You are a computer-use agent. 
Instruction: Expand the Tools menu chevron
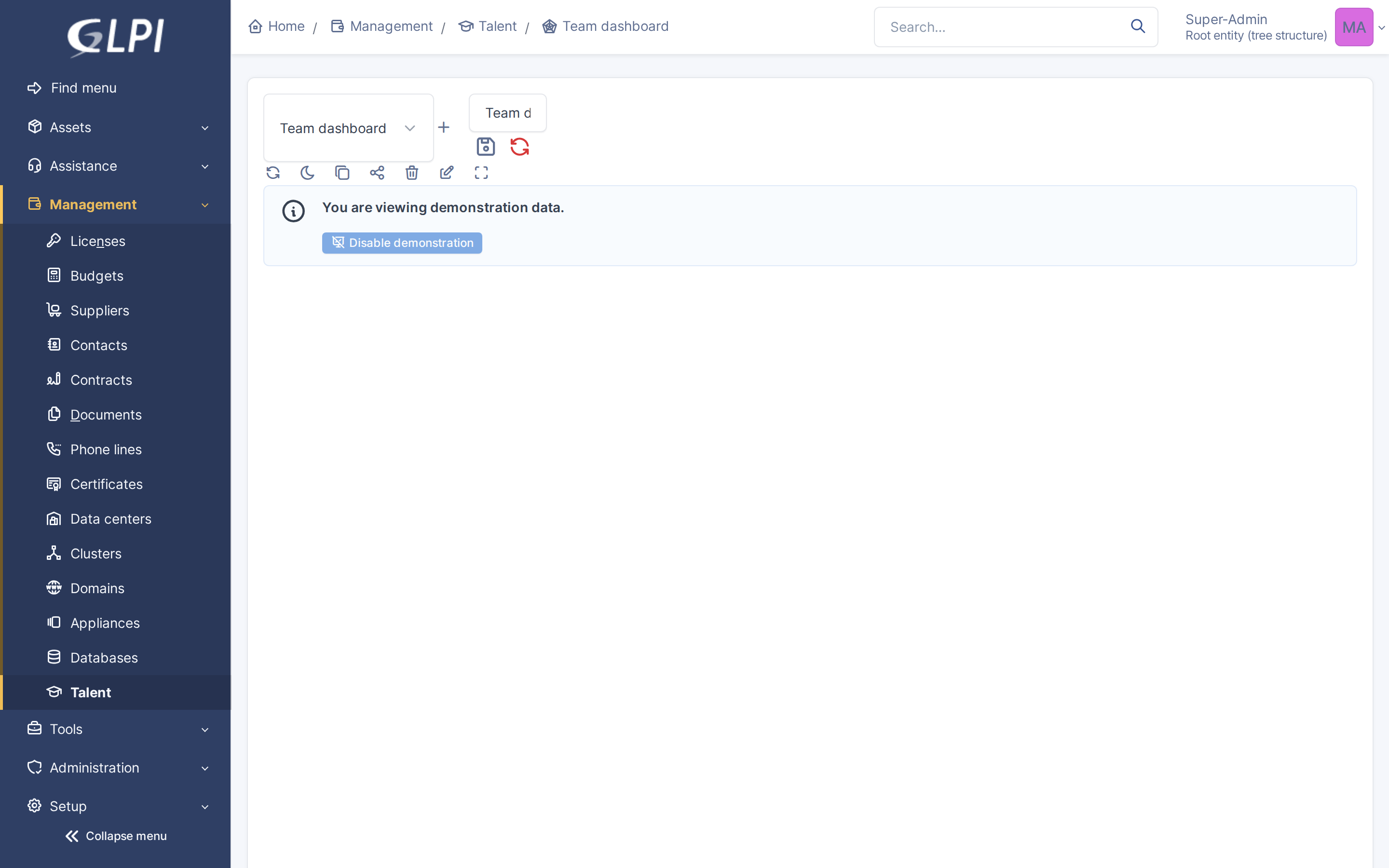click(x=205, y=730)
